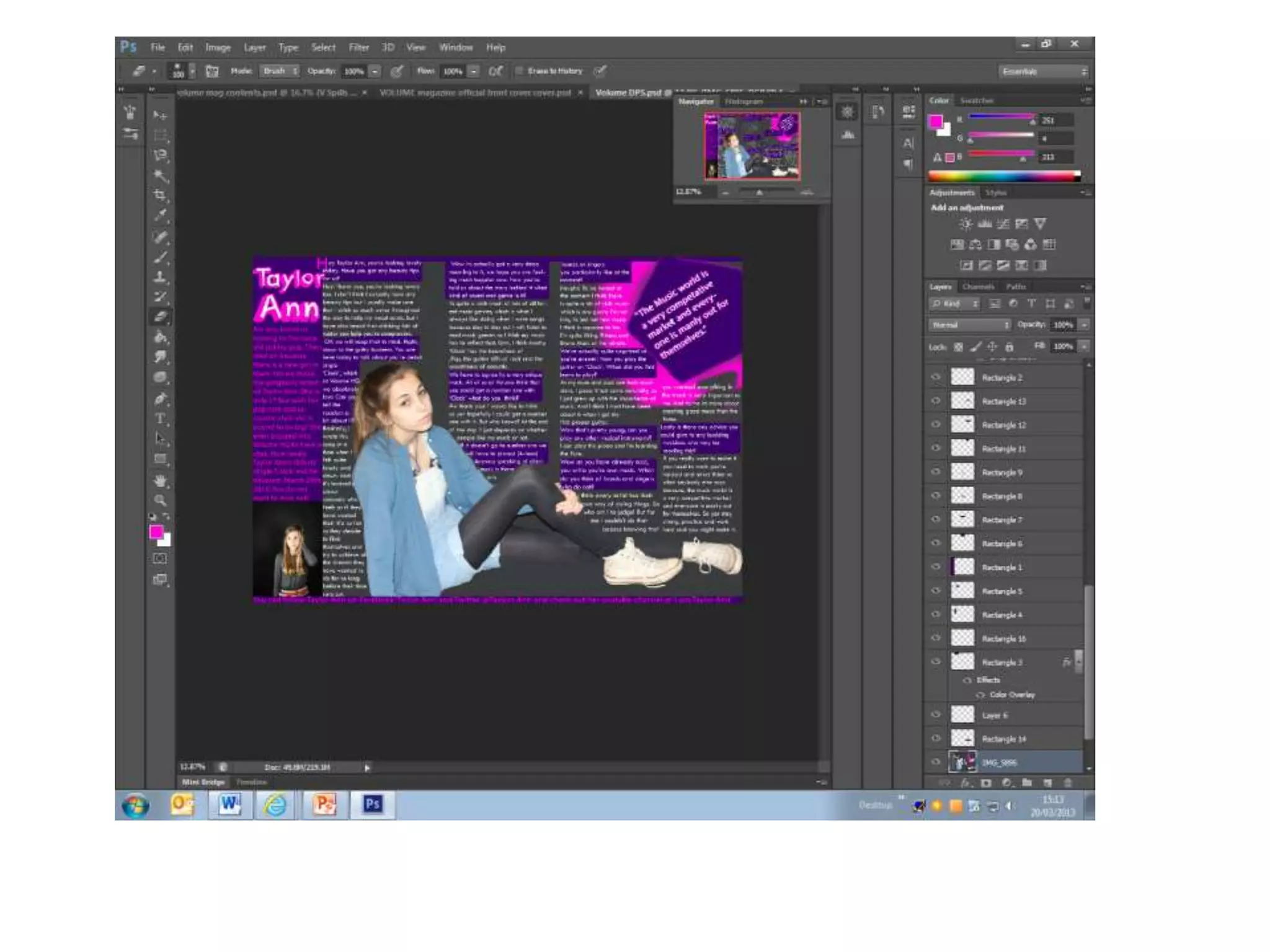Select the Clone Stamp tool
Screen dimensions: 1270x952
point(160,276)
